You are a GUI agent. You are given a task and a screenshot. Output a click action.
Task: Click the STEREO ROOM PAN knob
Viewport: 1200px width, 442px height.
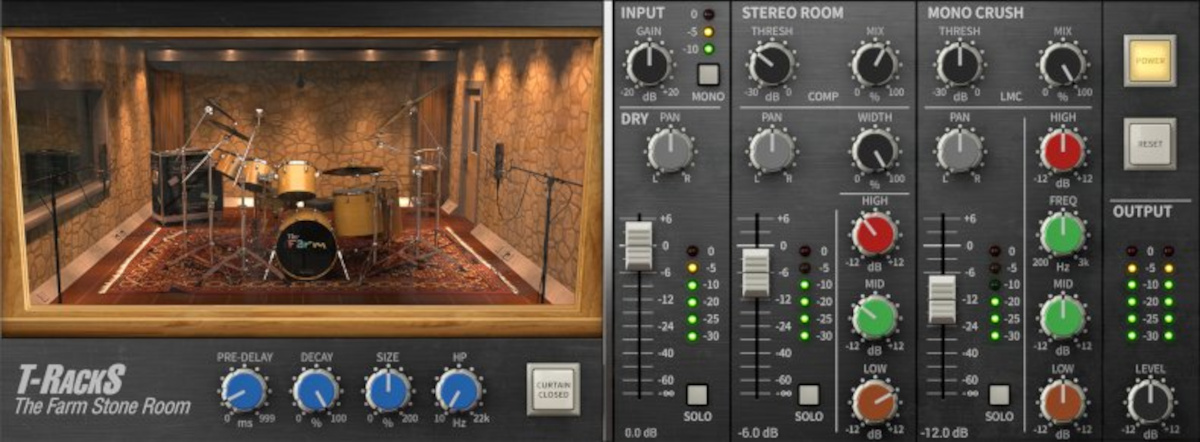772,151
